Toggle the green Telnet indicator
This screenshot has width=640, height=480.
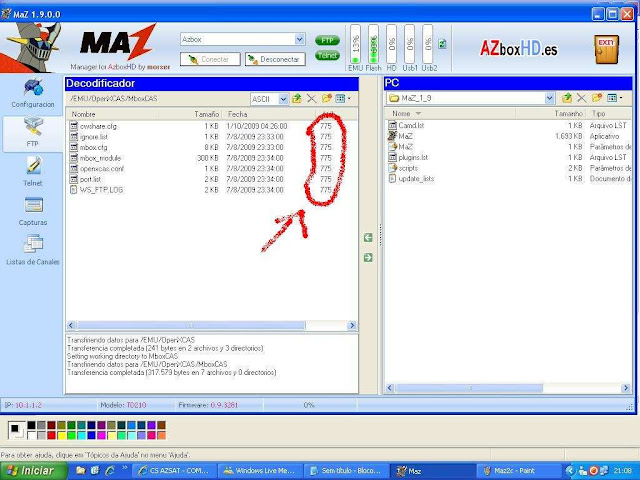click(327, 55)
